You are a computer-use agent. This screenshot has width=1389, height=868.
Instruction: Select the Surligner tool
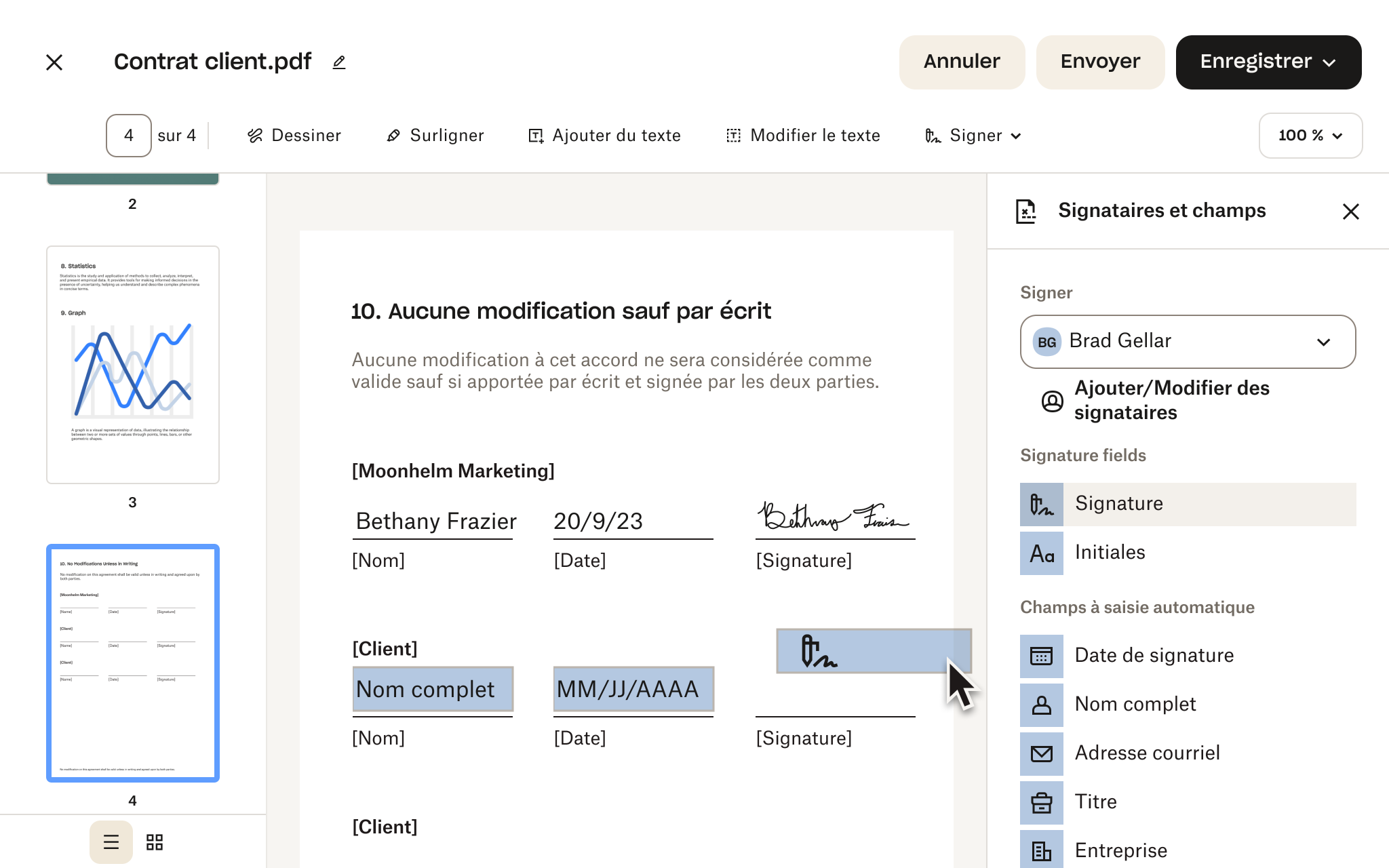coord(435,136)
